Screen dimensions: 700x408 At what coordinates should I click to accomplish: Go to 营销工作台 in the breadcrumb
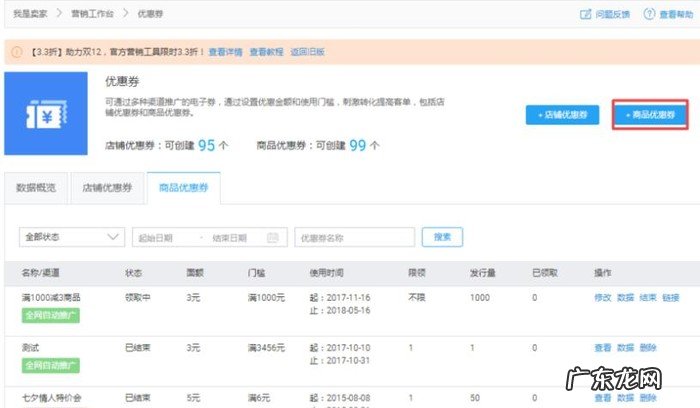[92, 14]
